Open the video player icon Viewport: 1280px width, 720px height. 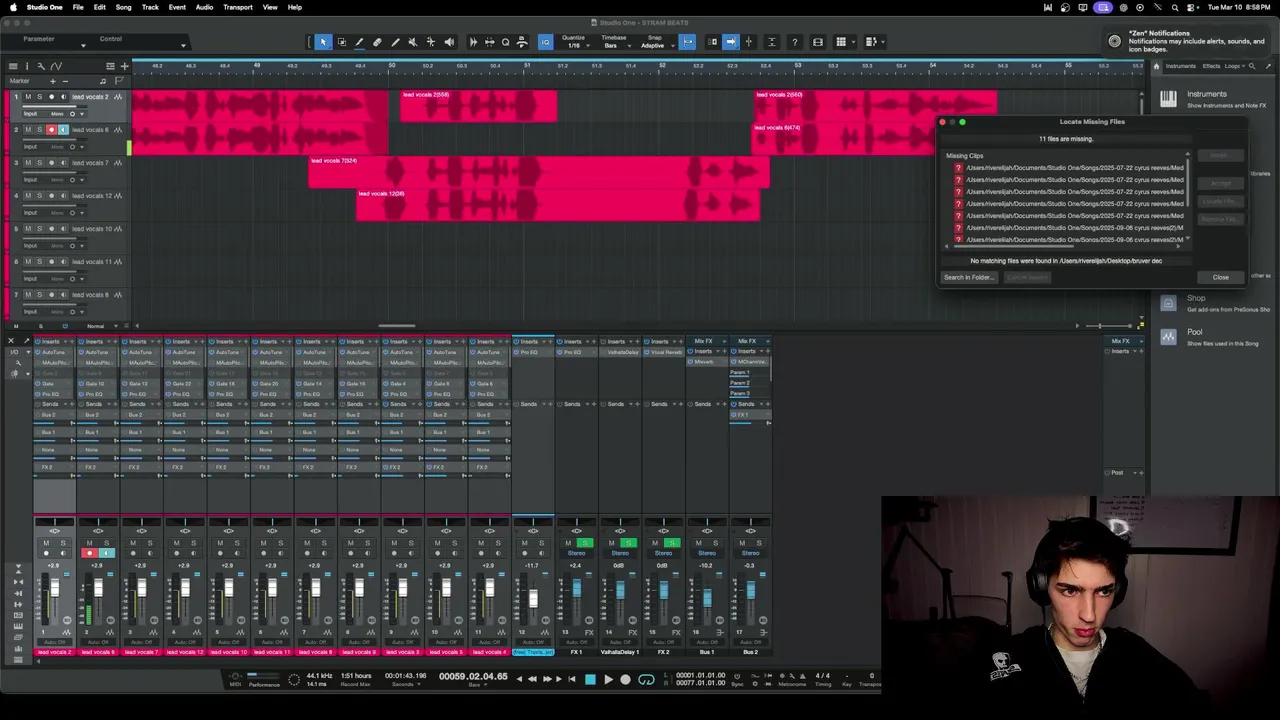[x=818, y=42]
